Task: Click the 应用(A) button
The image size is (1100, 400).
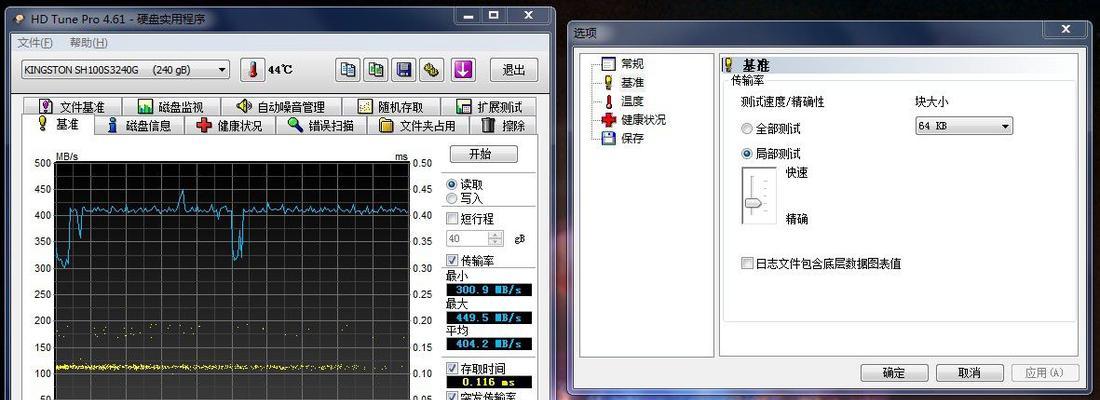Action: (x=1044, y=373)
